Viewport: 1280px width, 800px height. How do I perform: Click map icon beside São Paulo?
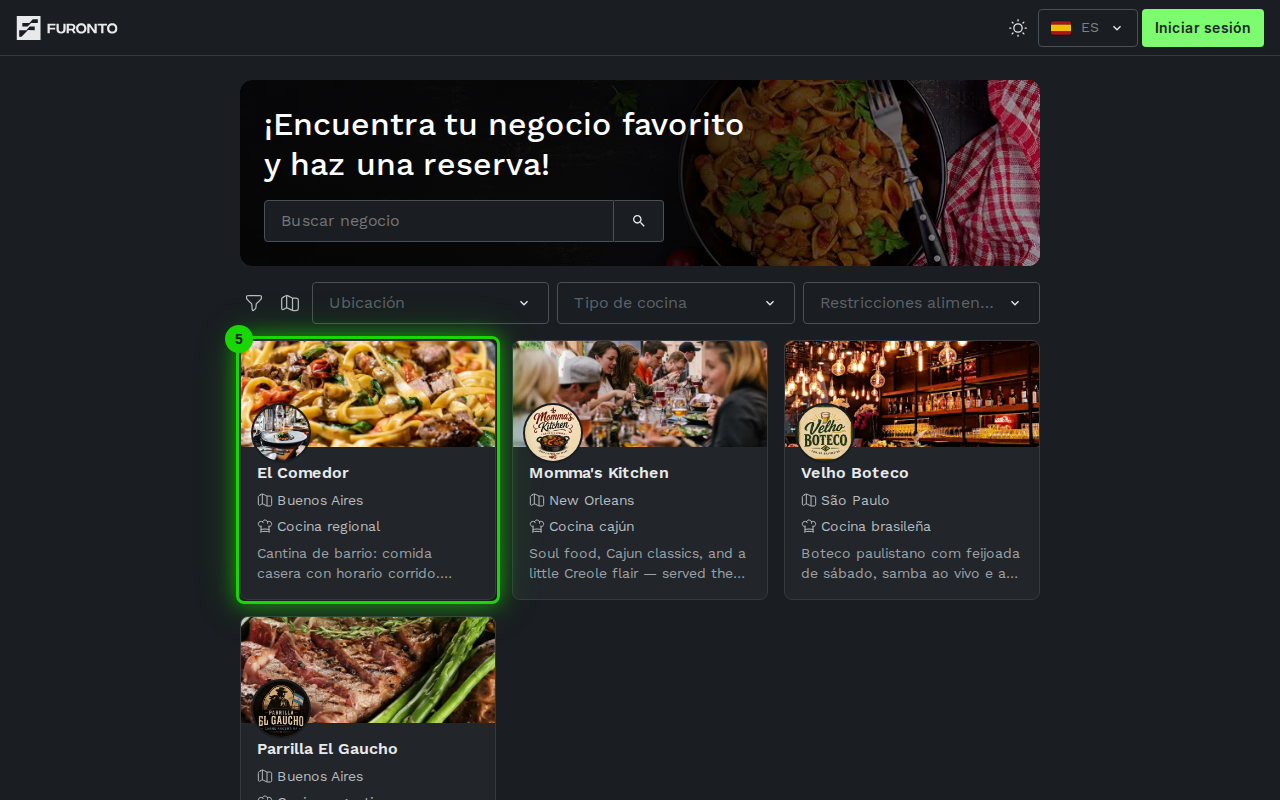809,500
